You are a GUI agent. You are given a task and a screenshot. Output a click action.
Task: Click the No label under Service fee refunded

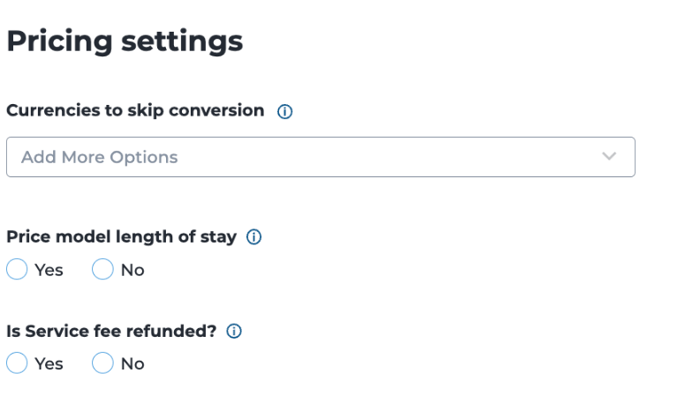pos(133,364)
